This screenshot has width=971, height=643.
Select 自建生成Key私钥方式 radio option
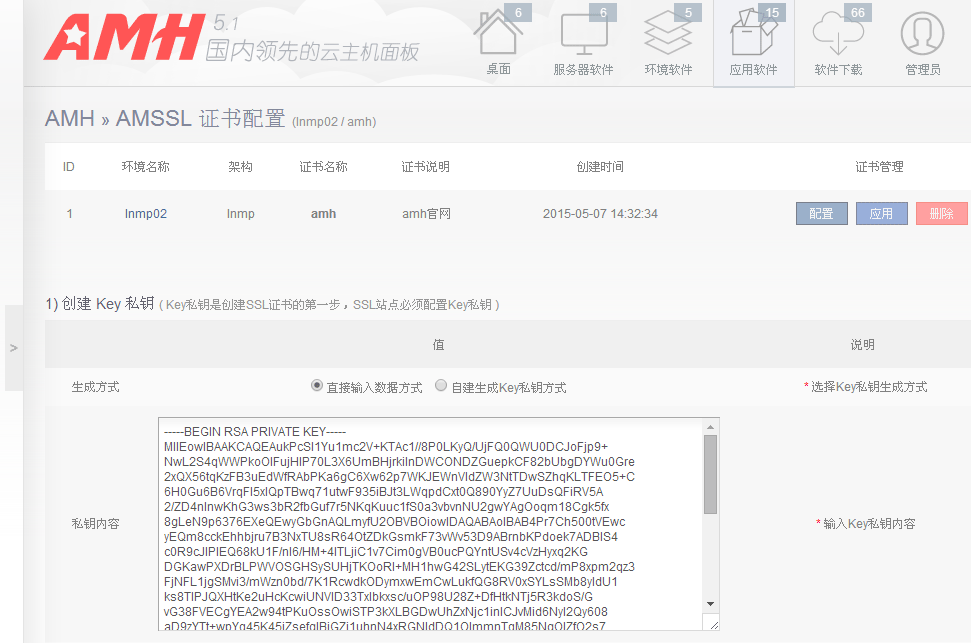pos(441,386)
